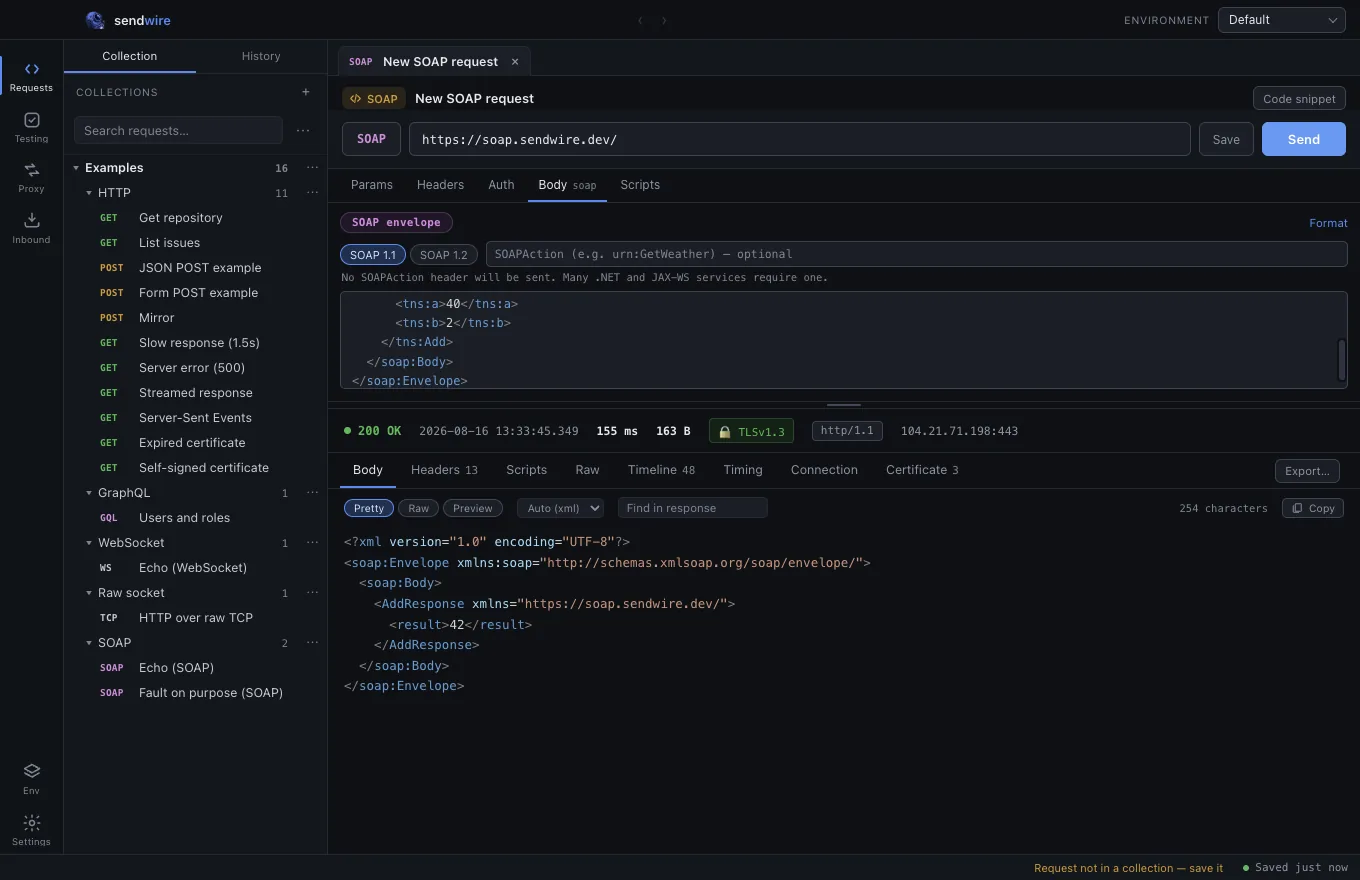Screen dimensions: 1360x880
Task: Go forward with the navigation arrow
Action: pos(664,20)
